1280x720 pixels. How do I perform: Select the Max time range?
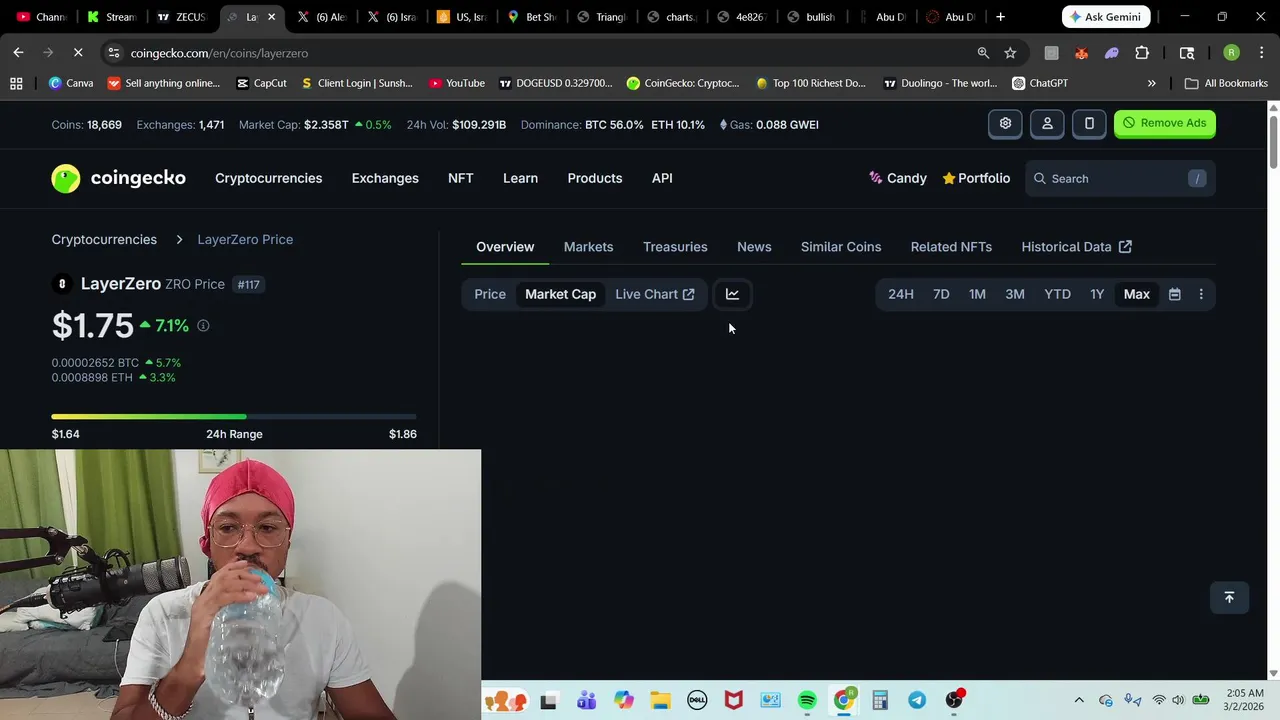[1137, 294]
